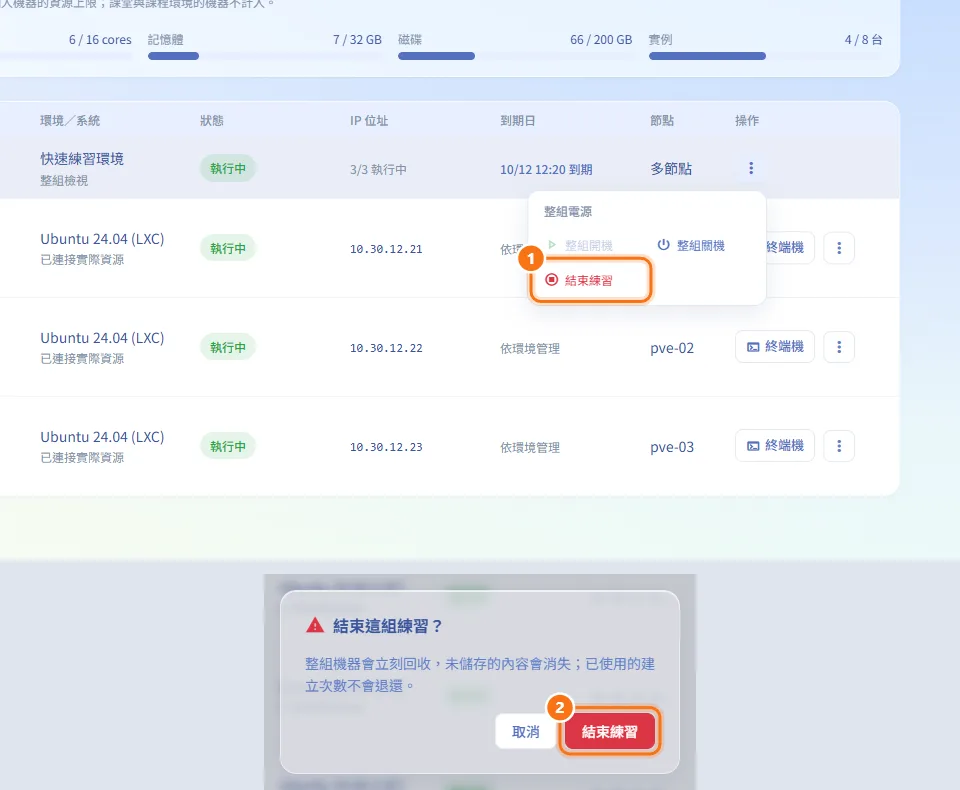Click the 多節點 node cell
Screen dimensions: 960x790
[x=671, y=169]
